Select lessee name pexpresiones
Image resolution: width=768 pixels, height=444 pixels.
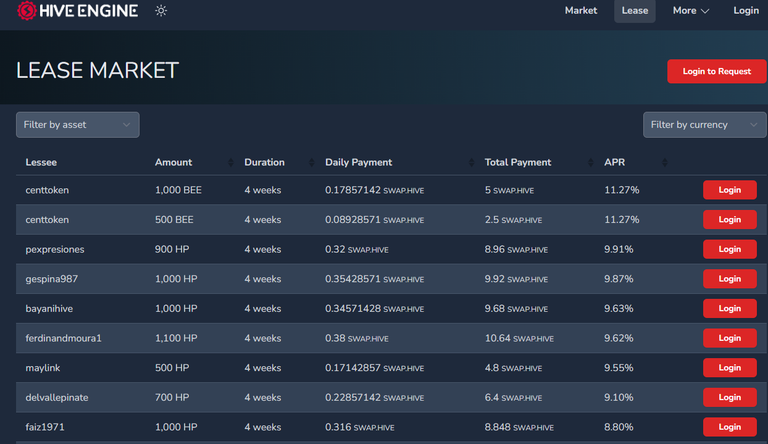(x=55, y=249)
